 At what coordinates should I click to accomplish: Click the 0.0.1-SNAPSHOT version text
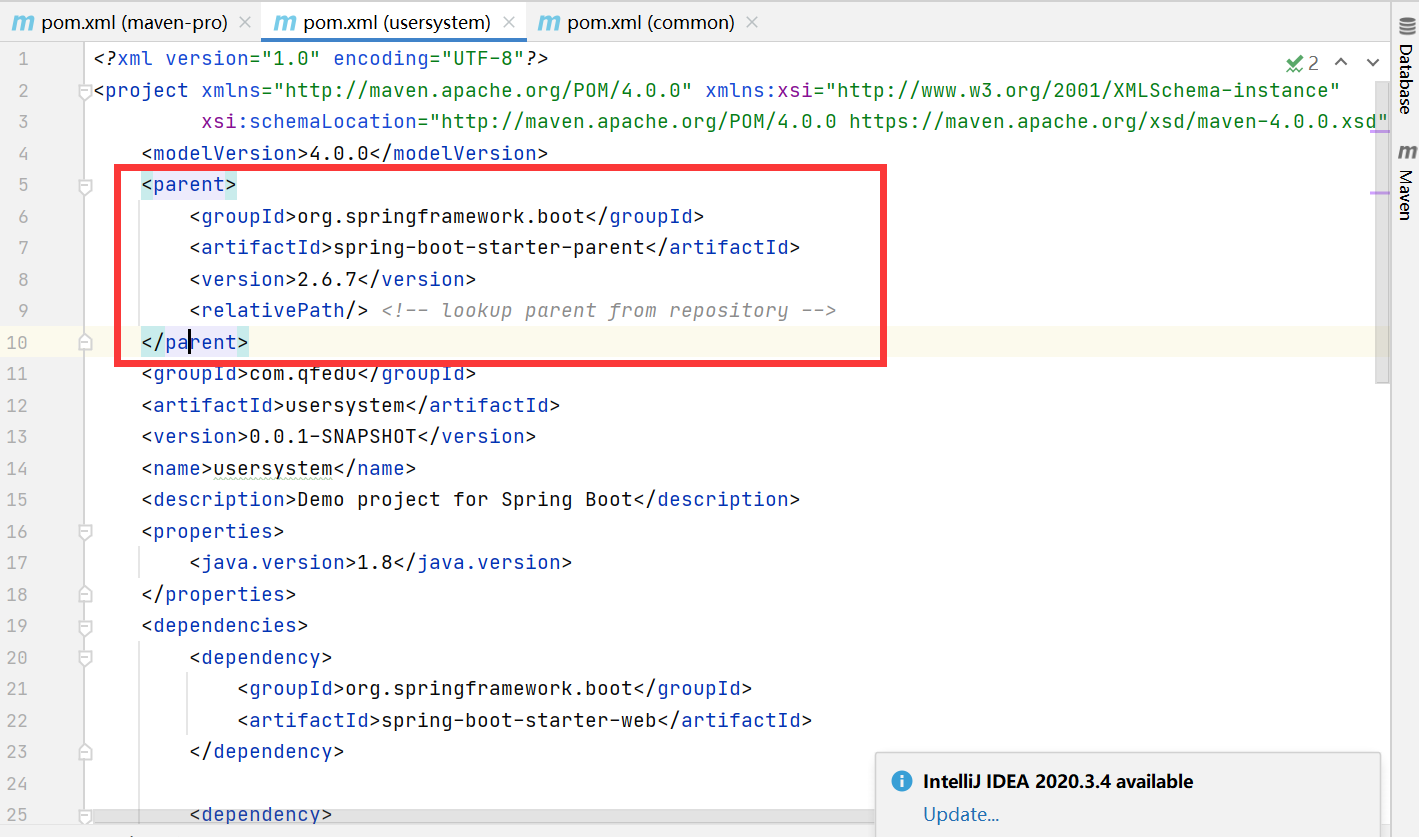(x=332, y=437)
